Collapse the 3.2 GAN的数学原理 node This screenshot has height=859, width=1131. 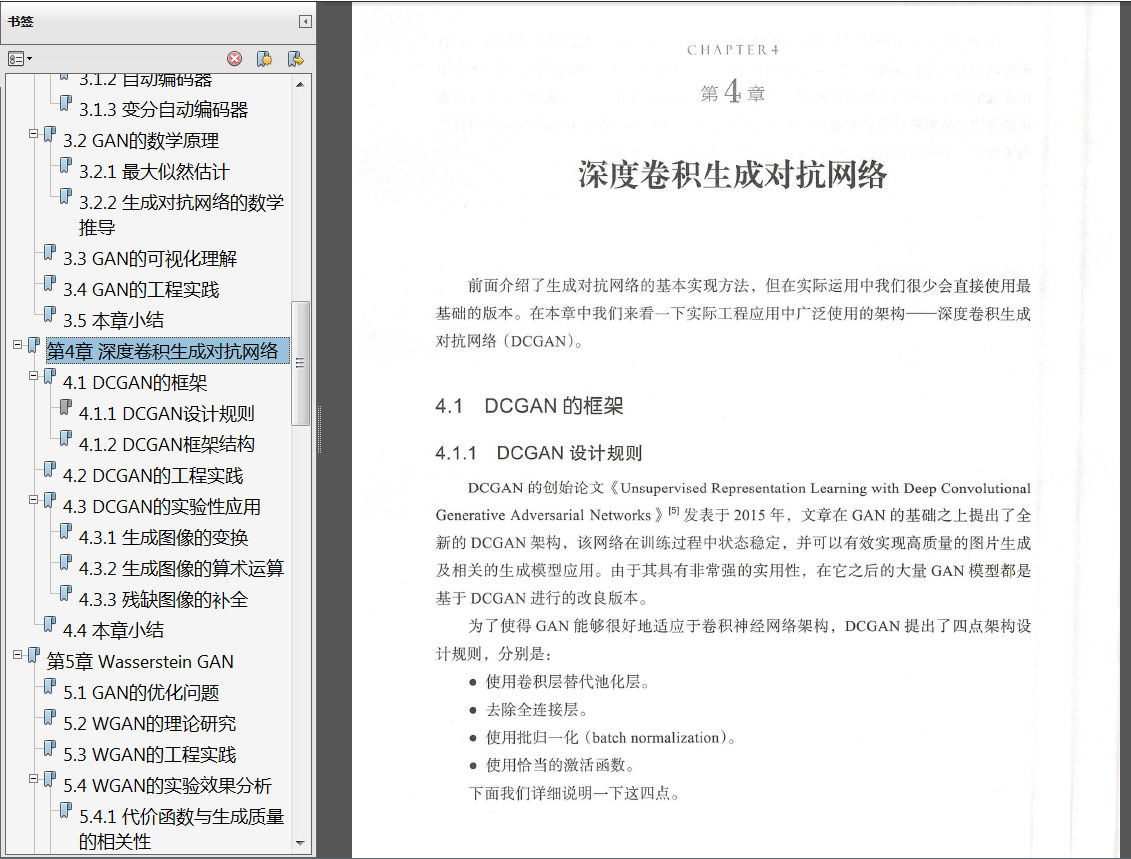click(x=33, y=133)
